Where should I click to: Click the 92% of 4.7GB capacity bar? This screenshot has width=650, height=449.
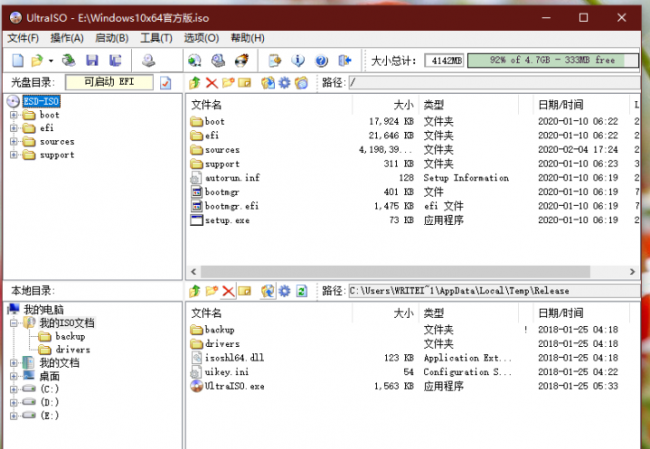[x=553, y=61]
